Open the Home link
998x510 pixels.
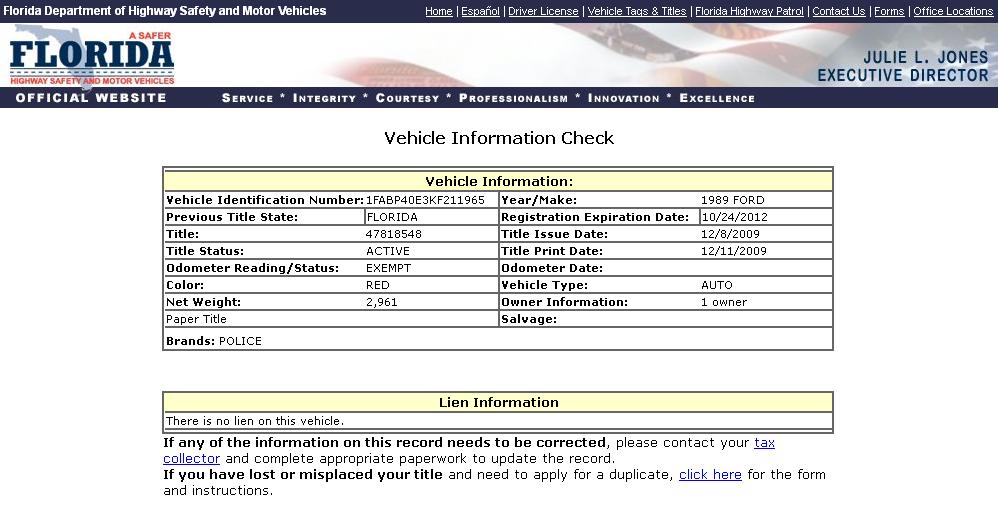[x=438, y=11]
